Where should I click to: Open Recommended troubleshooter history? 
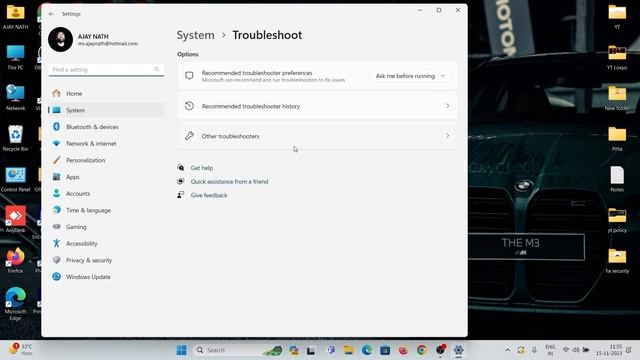(x=318, y=106)
